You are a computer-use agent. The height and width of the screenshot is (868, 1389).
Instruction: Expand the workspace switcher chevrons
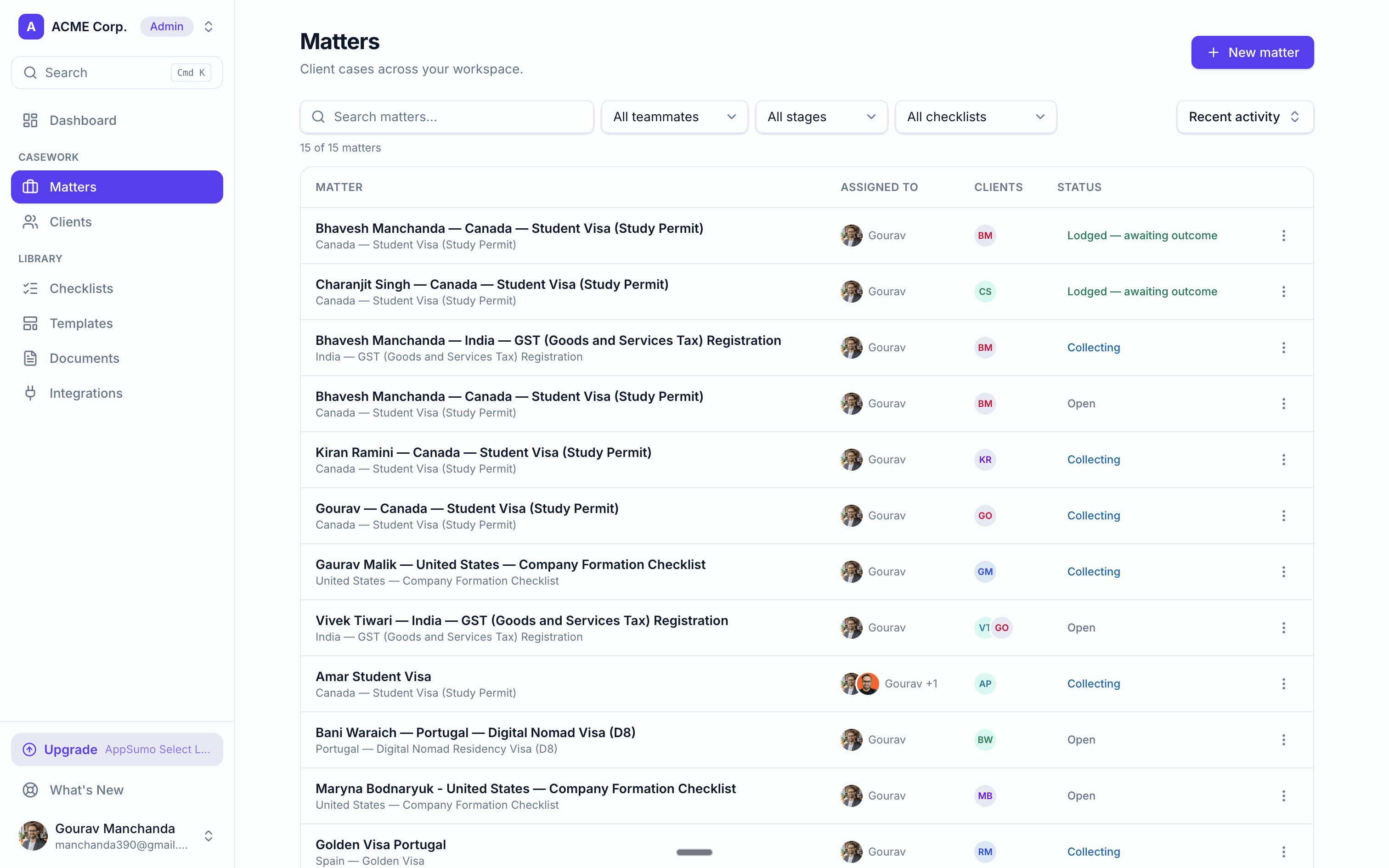coord(209,27)
